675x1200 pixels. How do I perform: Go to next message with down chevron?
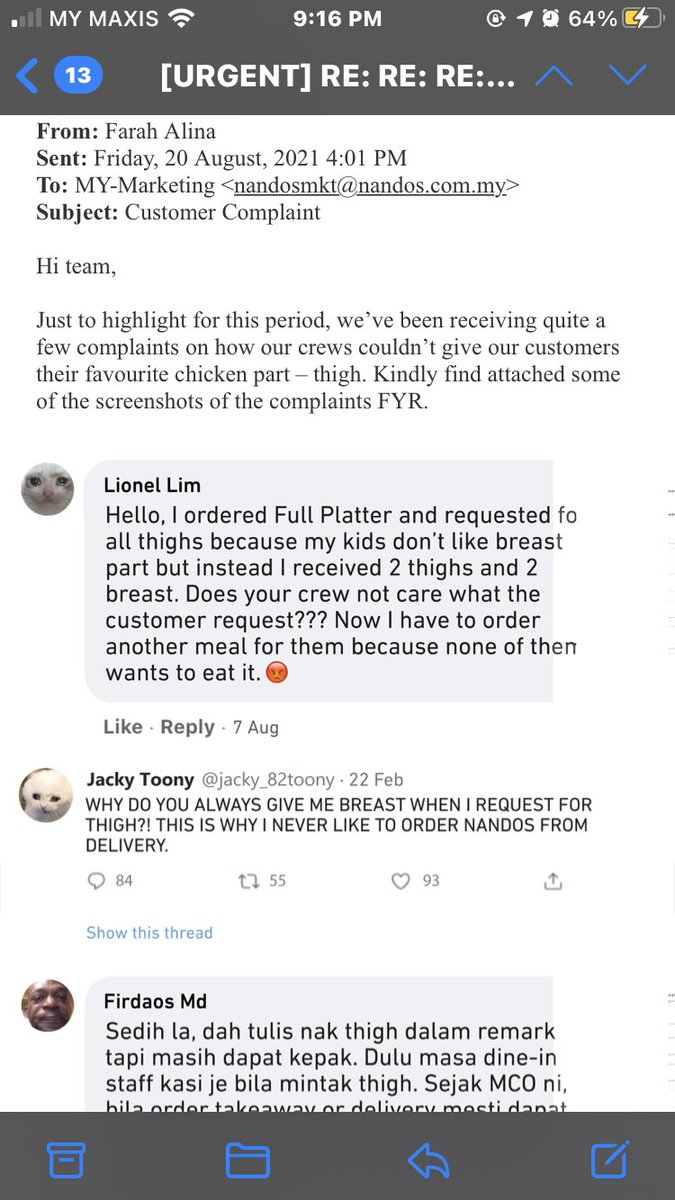pos(628,76)
